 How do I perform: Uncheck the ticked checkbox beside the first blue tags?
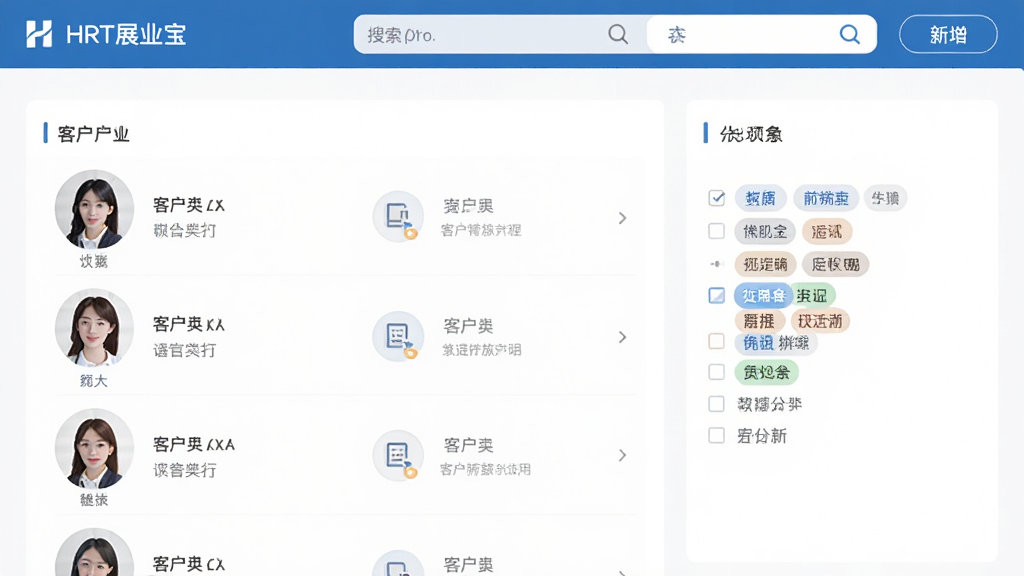point(716,197)
